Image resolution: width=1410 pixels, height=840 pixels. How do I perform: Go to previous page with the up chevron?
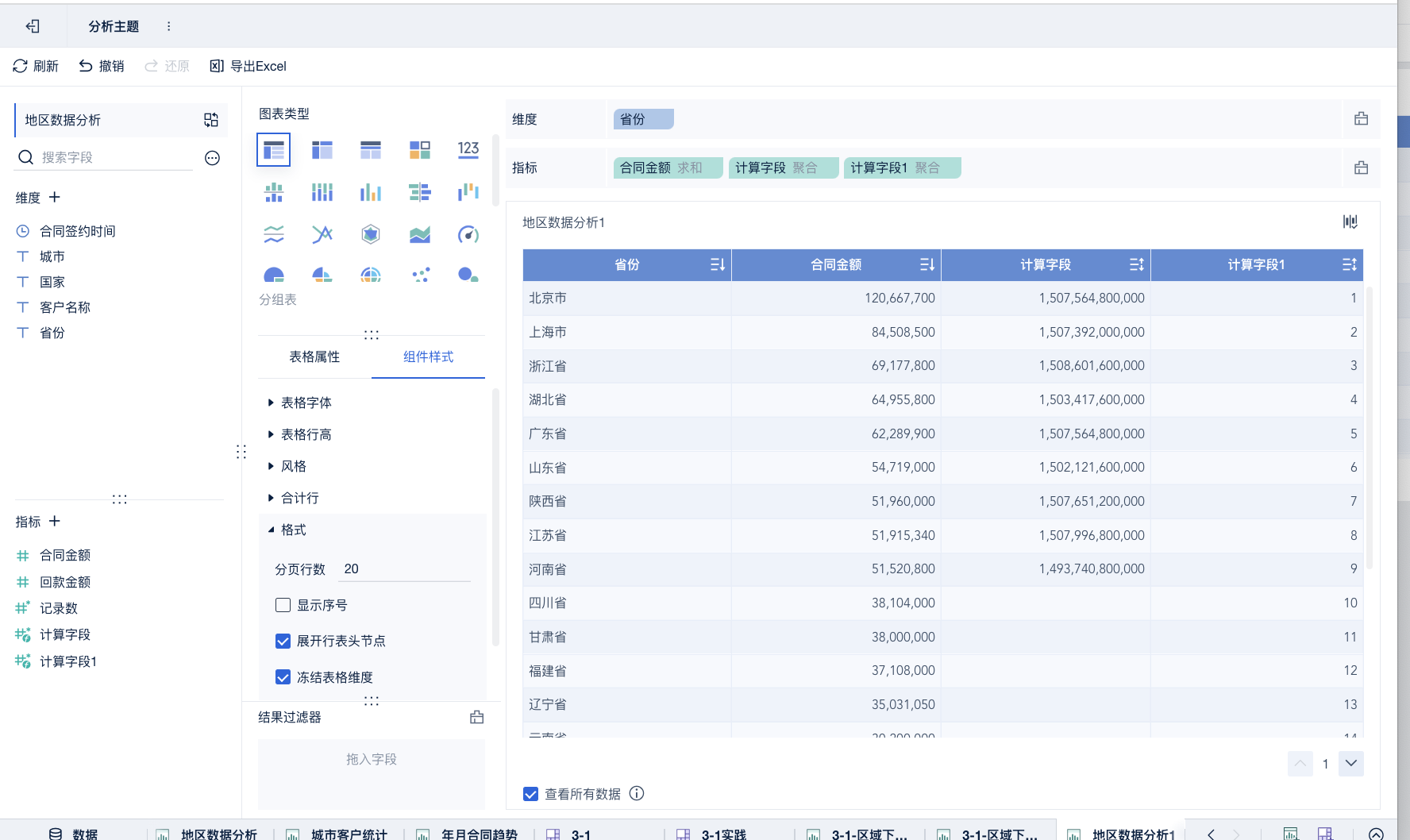pos(1300,764)
